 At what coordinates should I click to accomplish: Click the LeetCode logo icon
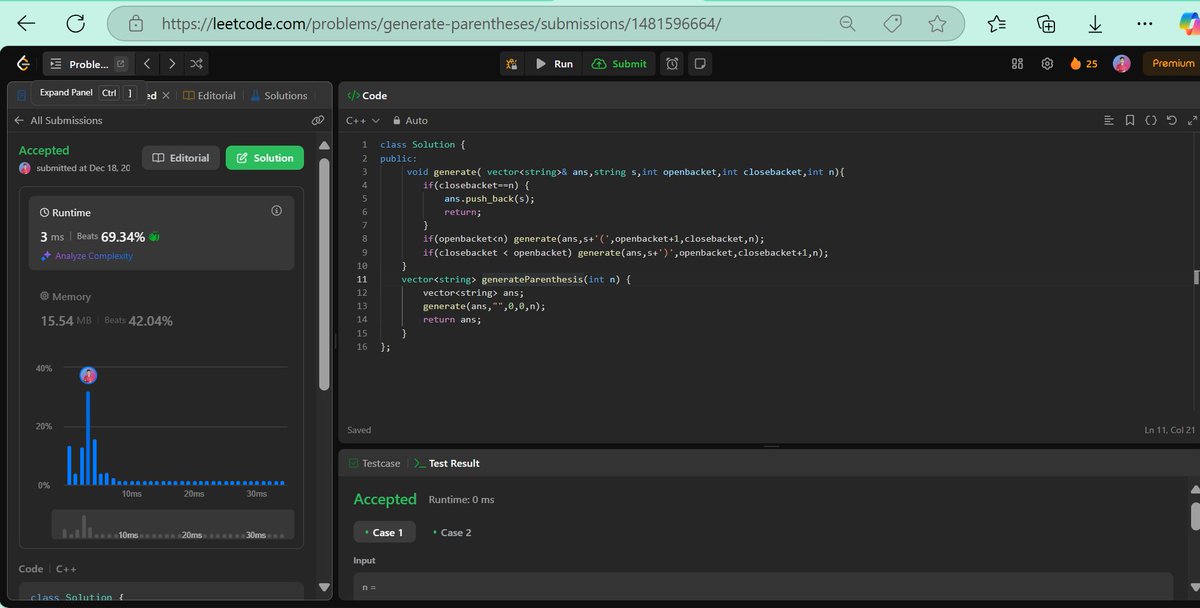coord(22,63)
